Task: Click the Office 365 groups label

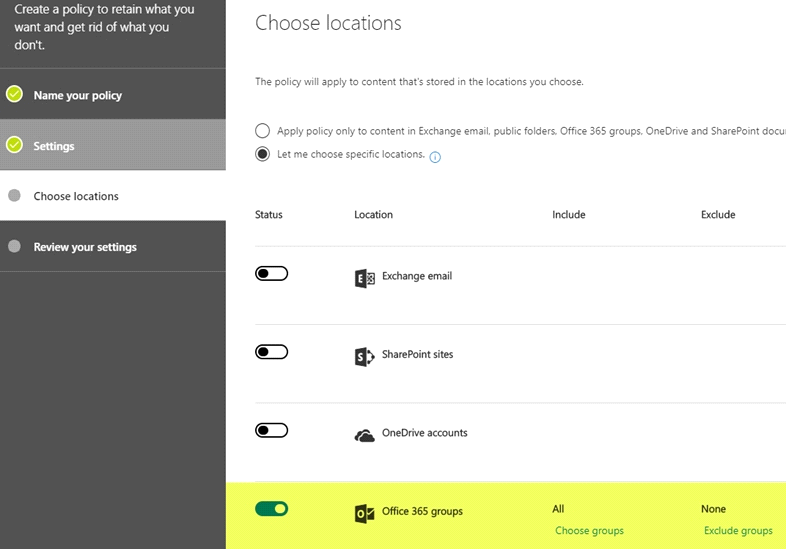Action: [422, 511]
